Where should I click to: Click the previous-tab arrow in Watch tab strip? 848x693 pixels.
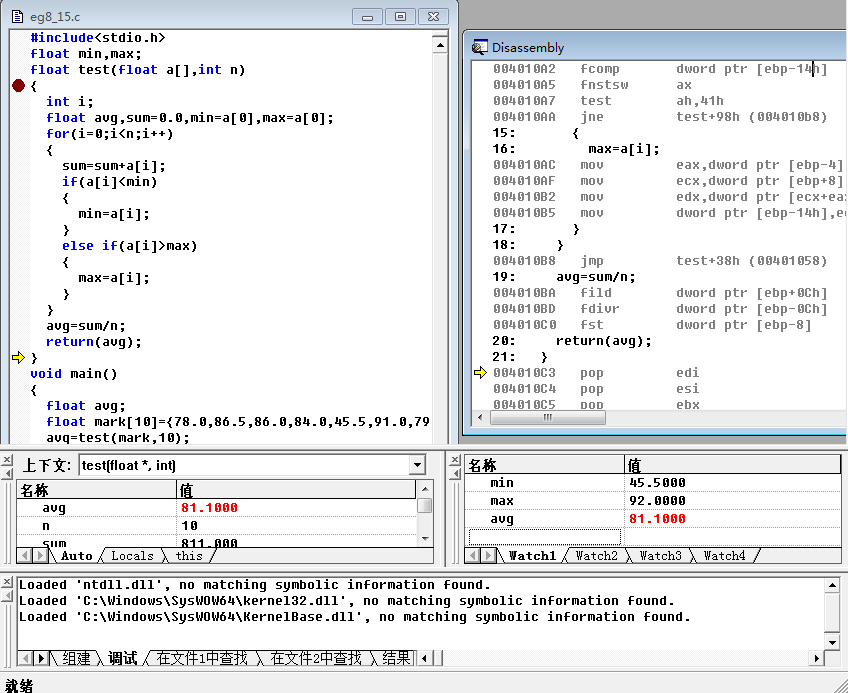(x=473, y=556)
